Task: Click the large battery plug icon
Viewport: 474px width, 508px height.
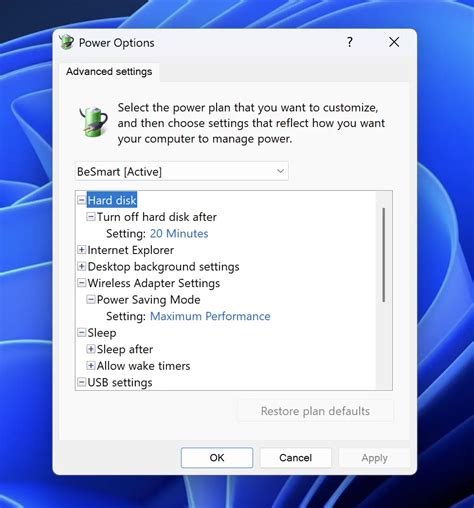Action: pyautogui.click(x=94, y=122)
